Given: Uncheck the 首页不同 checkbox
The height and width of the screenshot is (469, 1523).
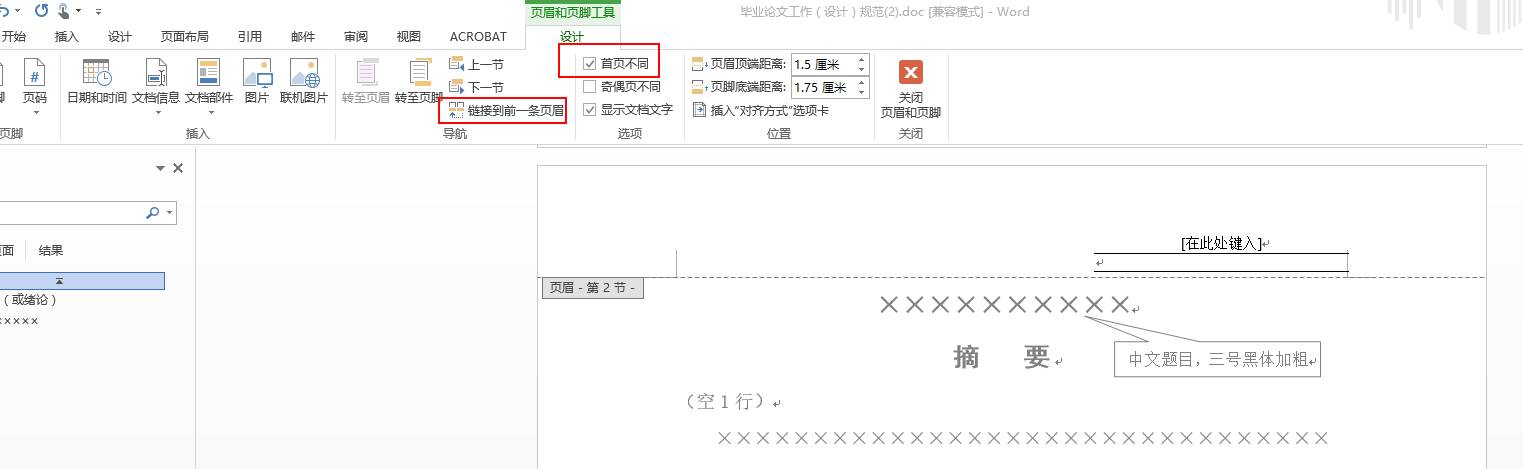Looking at the screenshot, I should (590, 64).
